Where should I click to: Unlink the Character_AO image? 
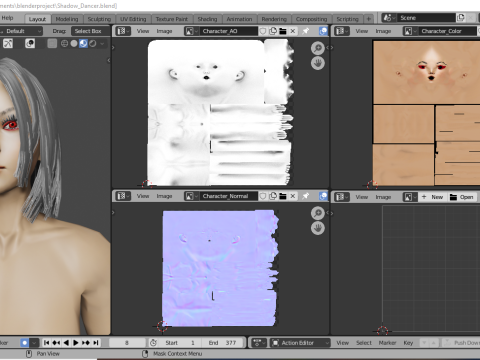coord(293,31)
